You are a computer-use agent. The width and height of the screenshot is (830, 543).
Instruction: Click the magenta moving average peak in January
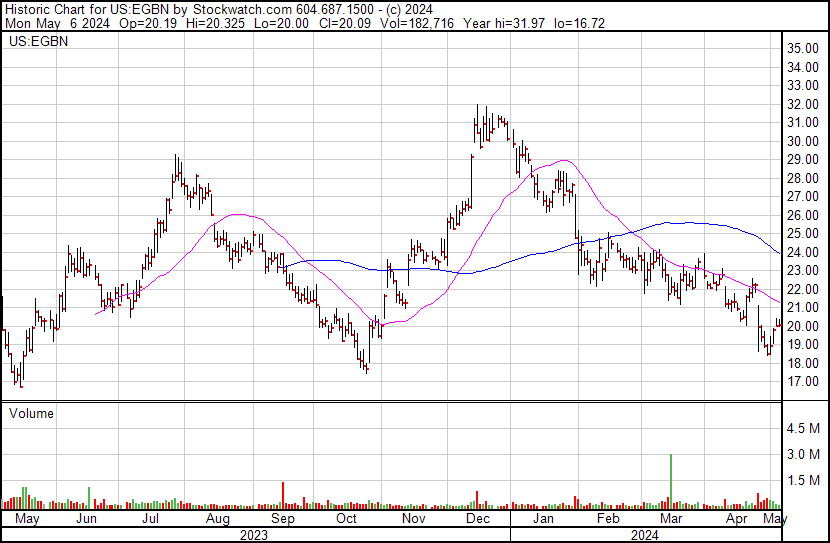(565, 160)
